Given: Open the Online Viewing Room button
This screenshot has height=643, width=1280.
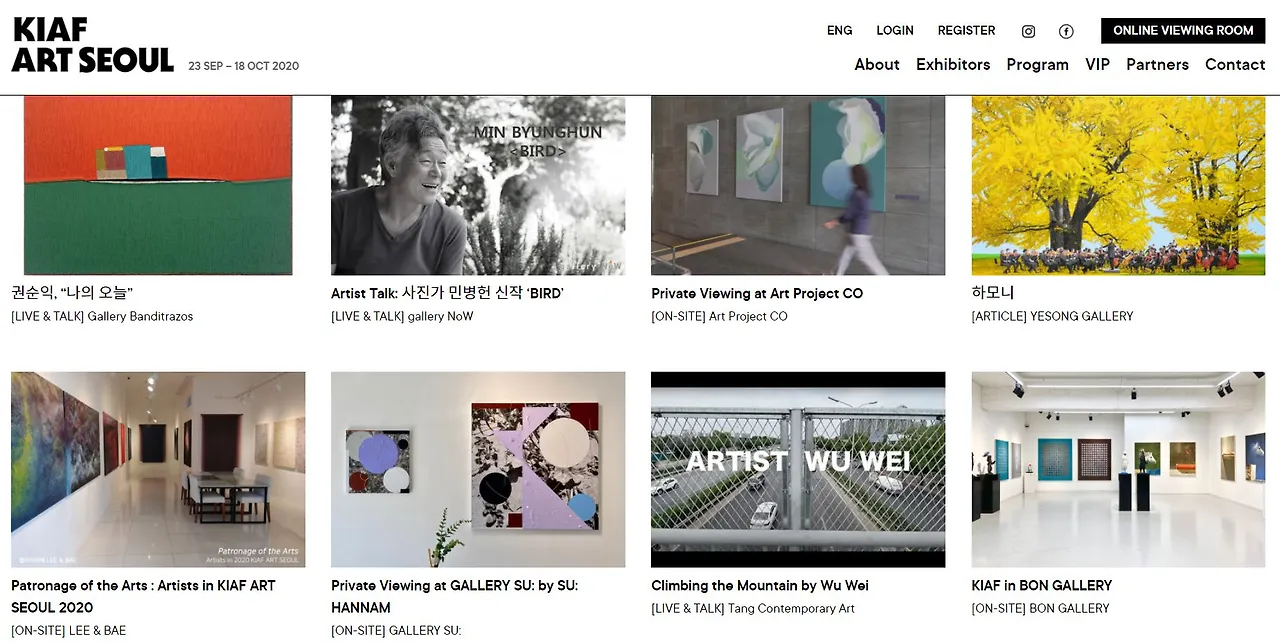Looking at the screenshot, I should 1183,30.
